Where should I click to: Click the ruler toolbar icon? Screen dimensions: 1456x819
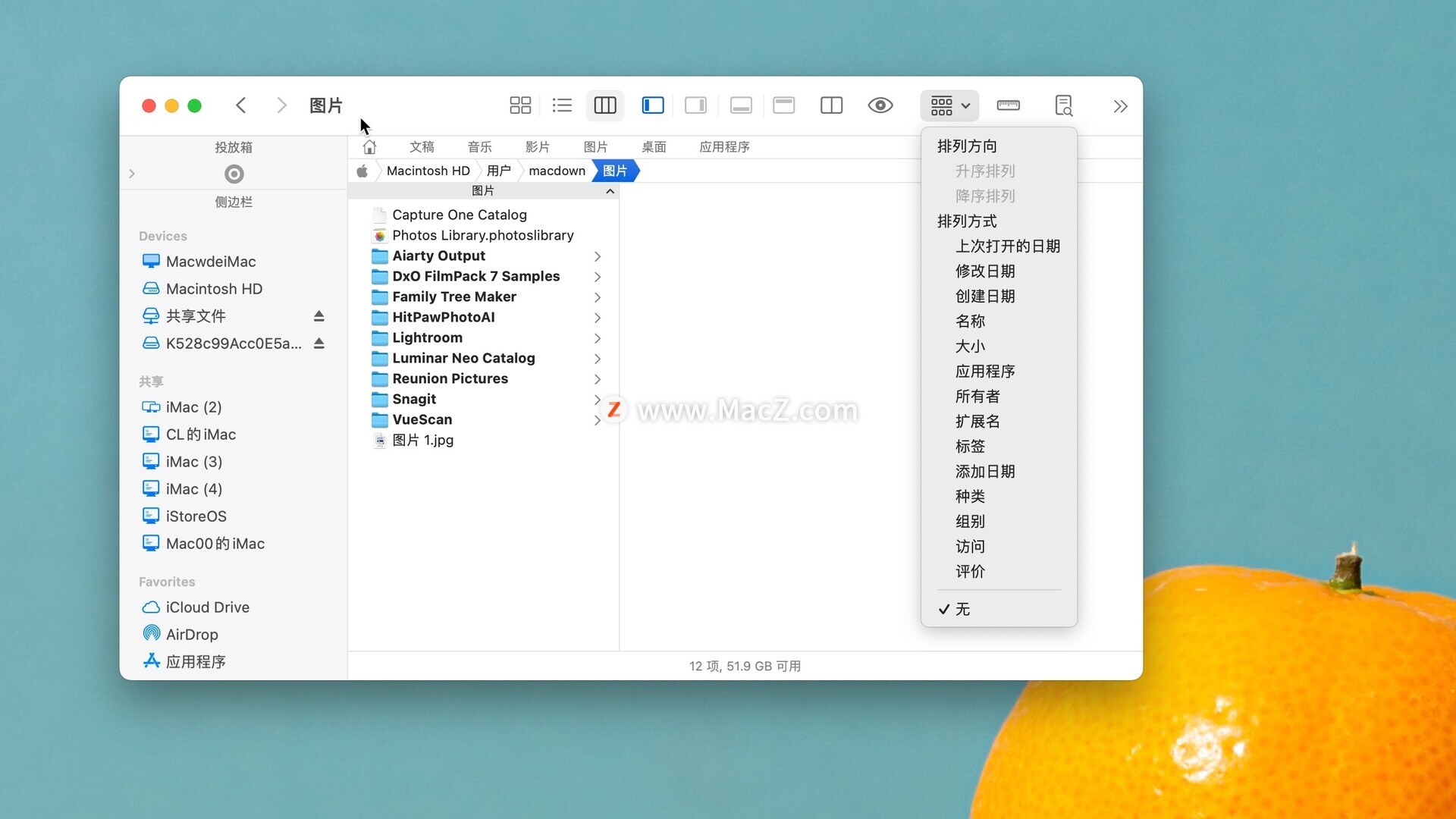[x=1009, y=105]
